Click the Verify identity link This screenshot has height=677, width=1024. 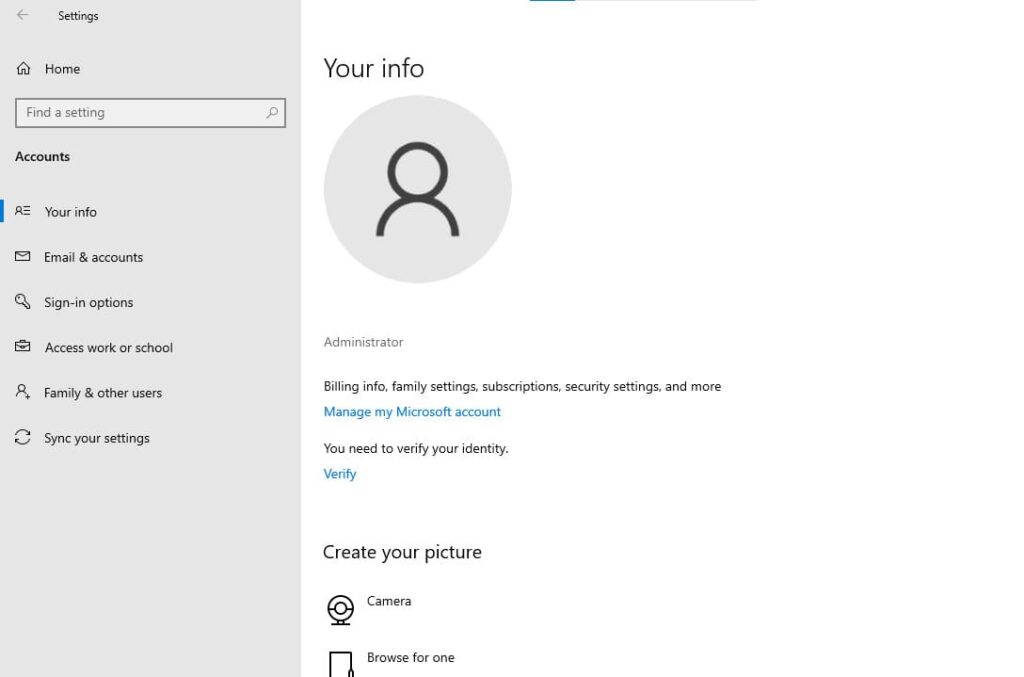340,474
